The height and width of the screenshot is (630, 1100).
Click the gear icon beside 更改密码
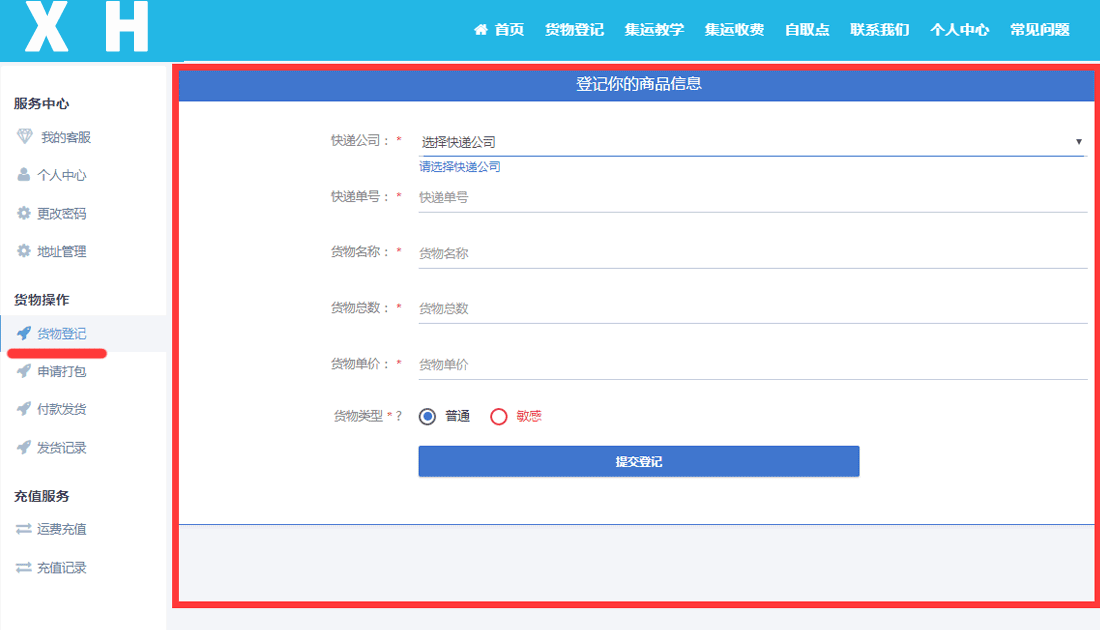pyautogui.click(x=24, y=213)
